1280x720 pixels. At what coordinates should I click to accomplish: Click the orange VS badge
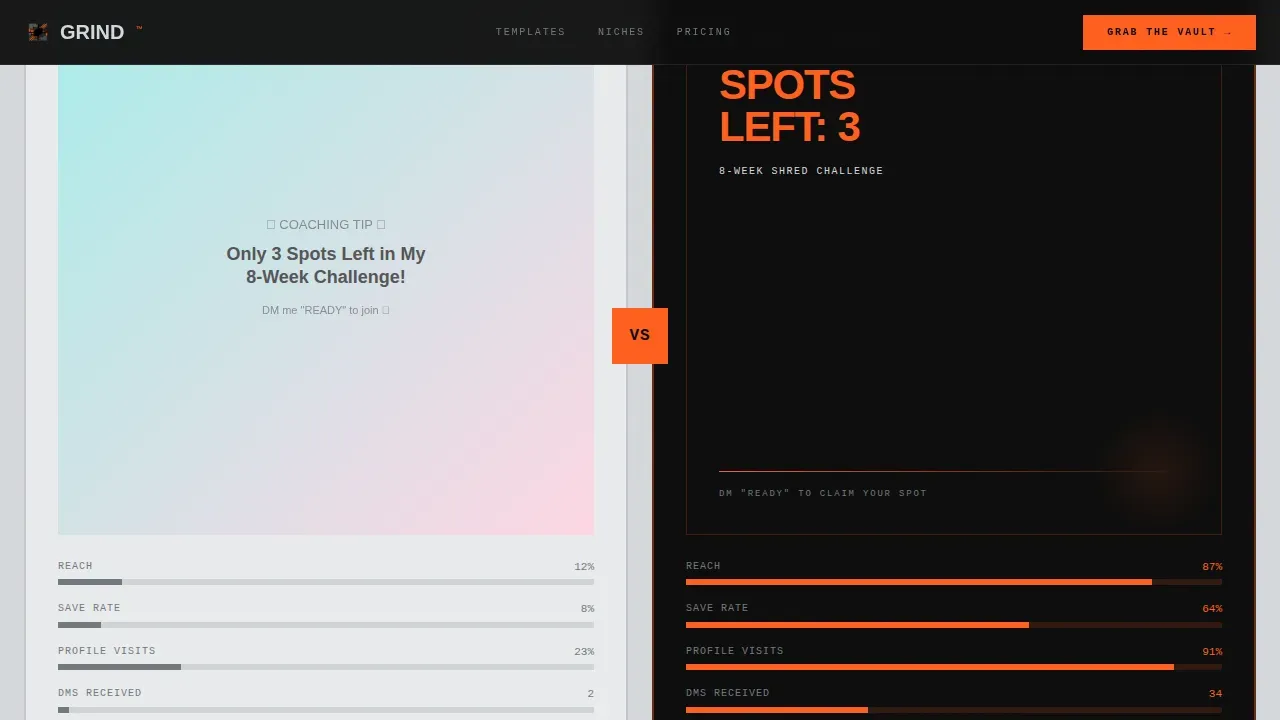640,335
